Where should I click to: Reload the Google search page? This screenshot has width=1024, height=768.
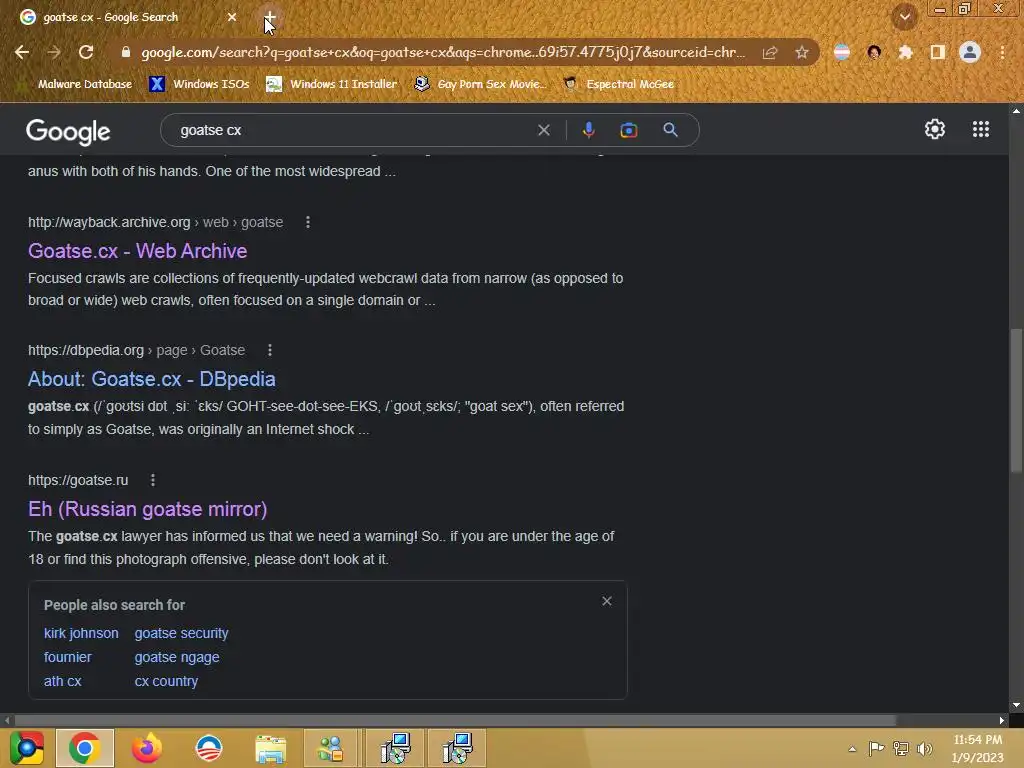click(x=86, y=52)
